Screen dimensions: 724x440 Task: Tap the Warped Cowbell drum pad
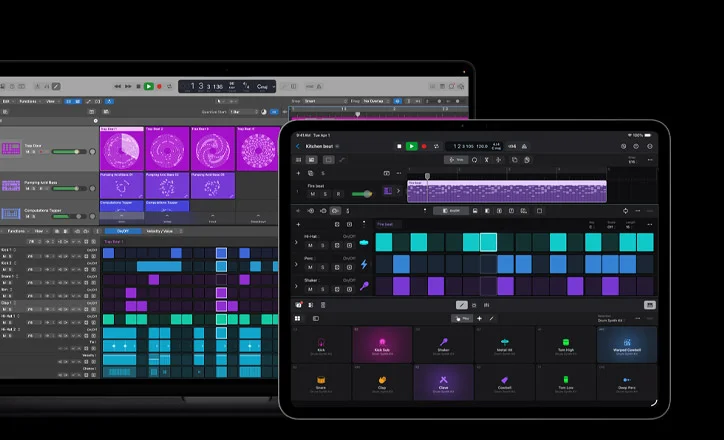click(627, 344)
